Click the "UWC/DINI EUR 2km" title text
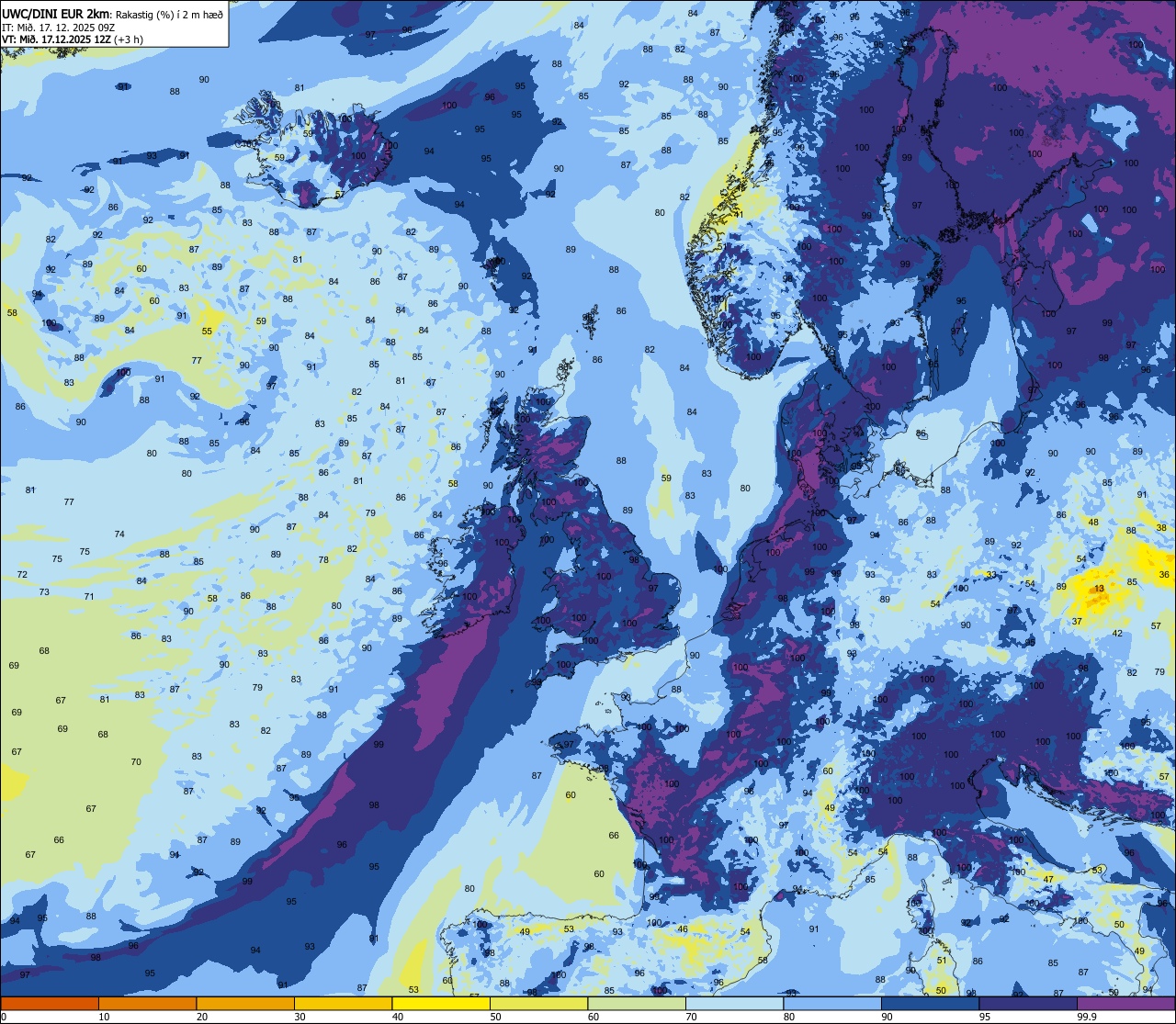Screen dimensions: 1176x1024 pos(57,13)
